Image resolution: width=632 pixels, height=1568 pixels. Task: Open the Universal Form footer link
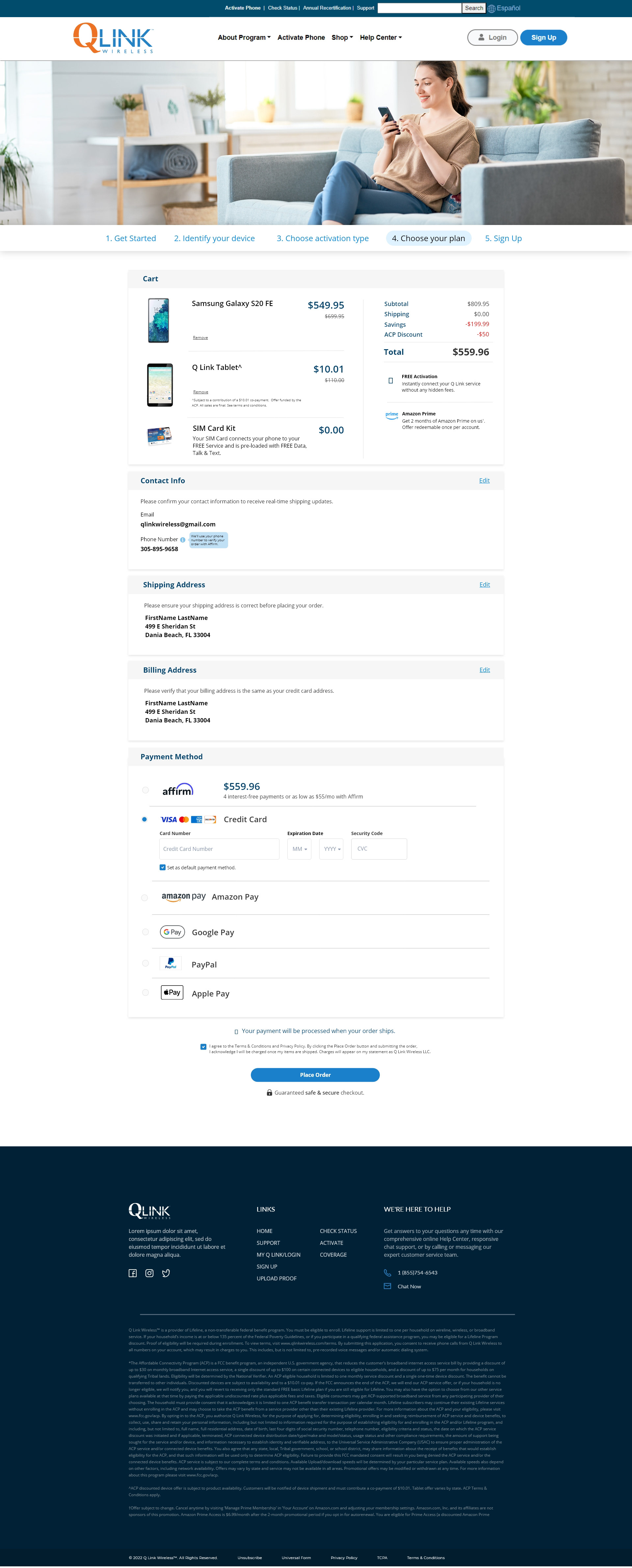click(x=296, y=1558)
